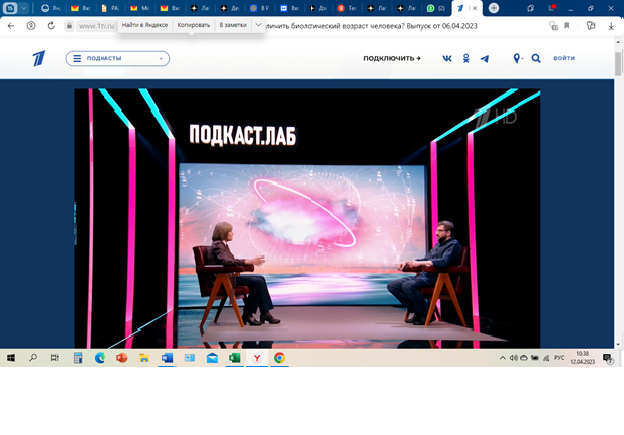Open the downloads arrow icon
Viewport: 624px width, 435px height.
611,26
